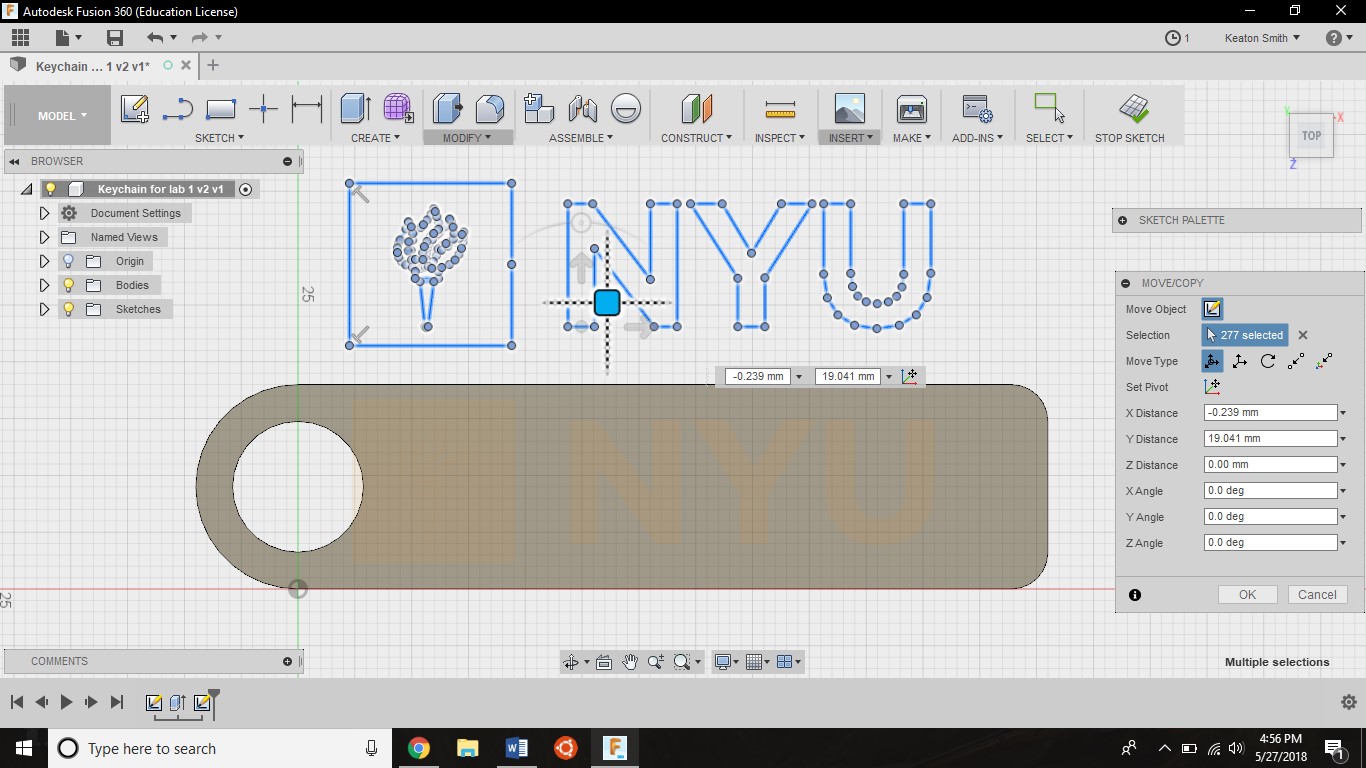Screen dimensions: 1366x768
Task: Collapse the Keychain root node
Action: pyautogui.click(x=26, y=189)
